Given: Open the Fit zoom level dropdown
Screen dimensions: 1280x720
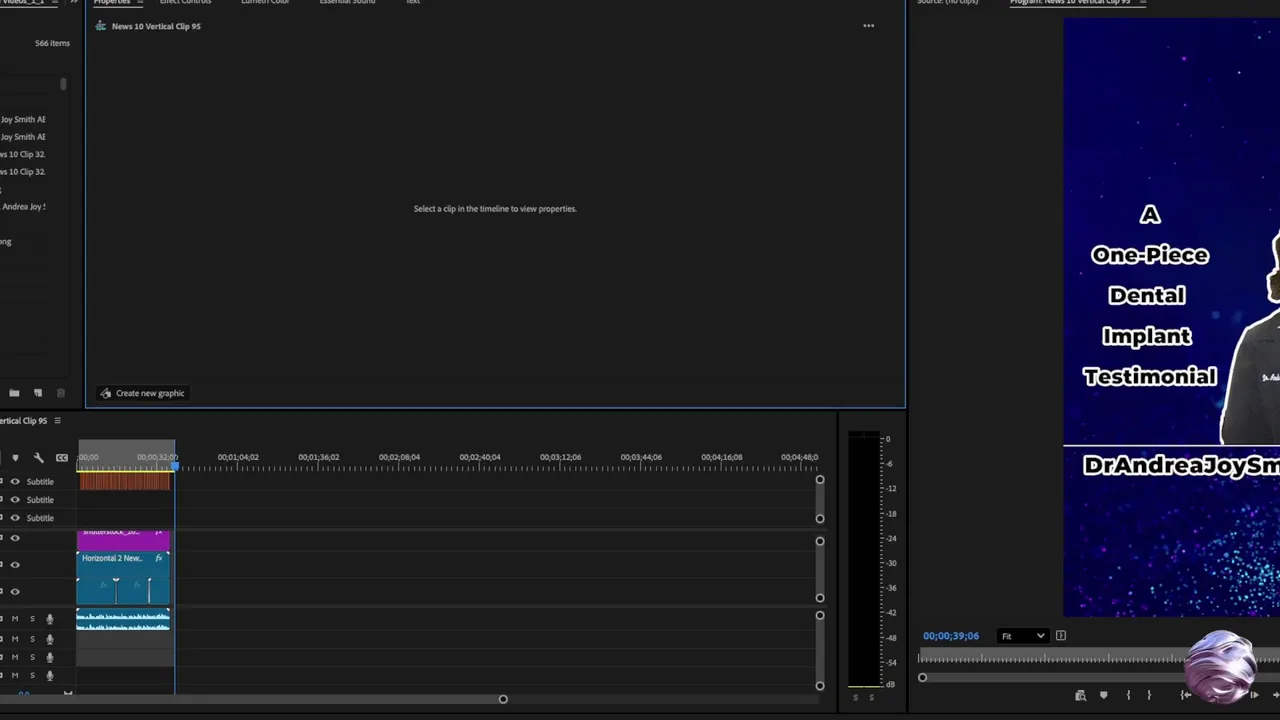Looking at the screenshot, I should click(x=1023, y=636).
